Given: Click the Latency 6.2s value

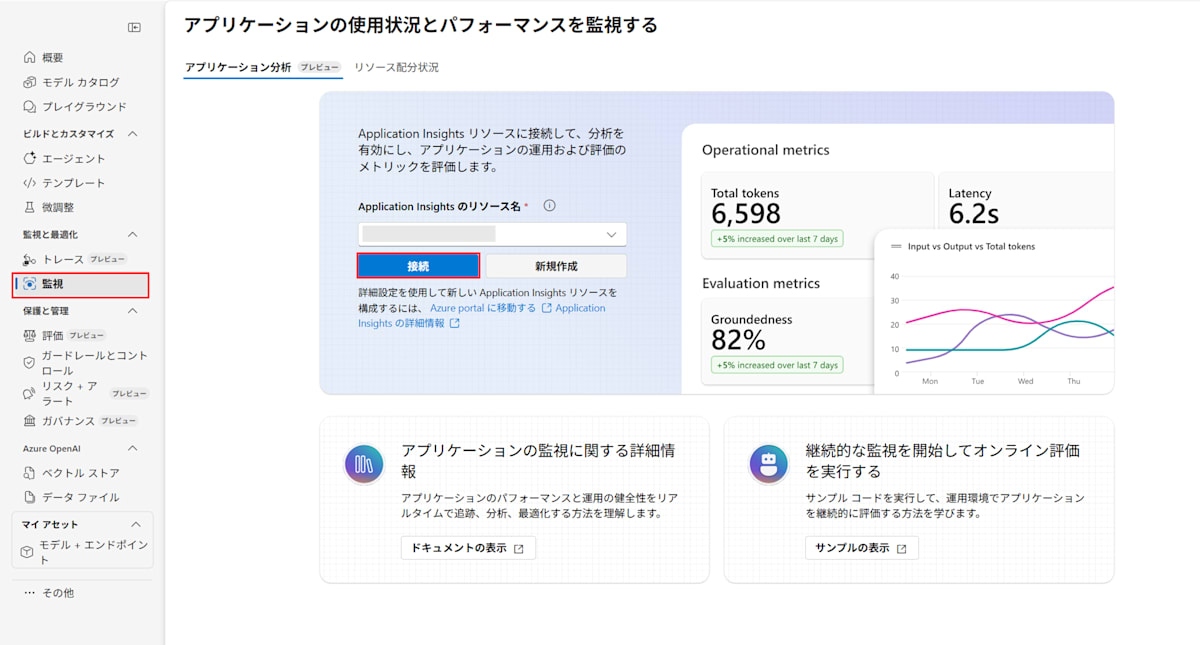Looking at the screenshot, I should tap(972, 213).
